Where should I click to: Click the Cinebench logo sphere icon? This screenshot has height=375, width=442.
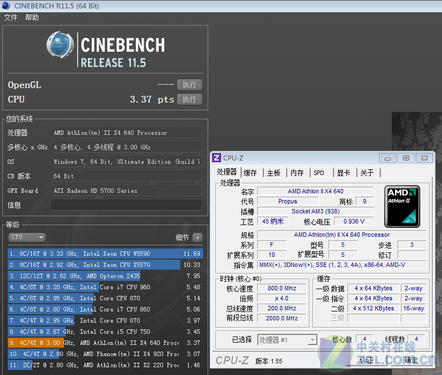(60, 45)
